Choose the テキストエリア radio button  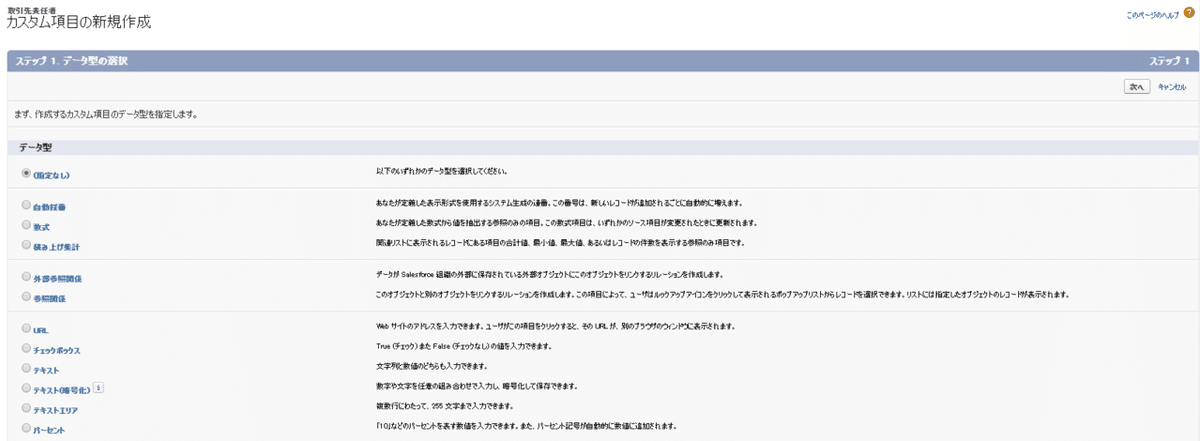pyautogui.click(x=26, y=408)
